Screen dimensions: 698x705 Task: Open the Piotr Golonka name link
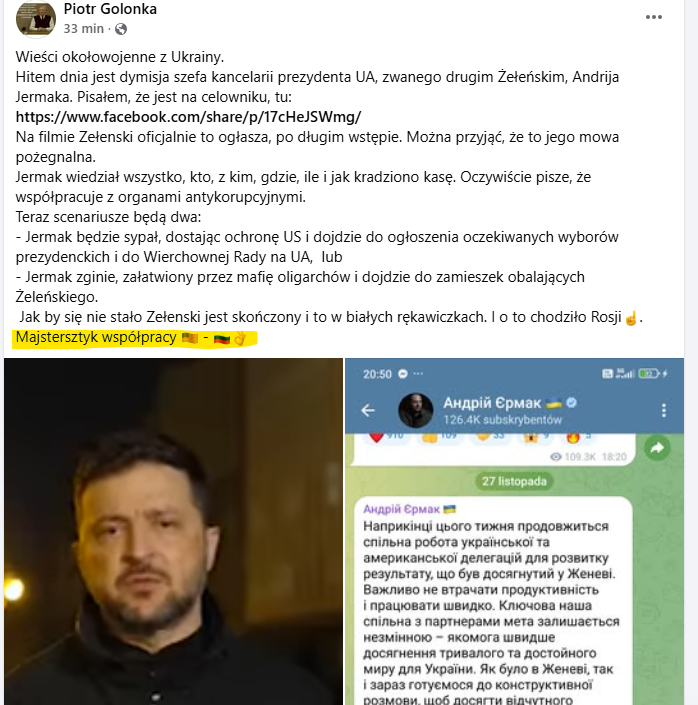(110, 9)
